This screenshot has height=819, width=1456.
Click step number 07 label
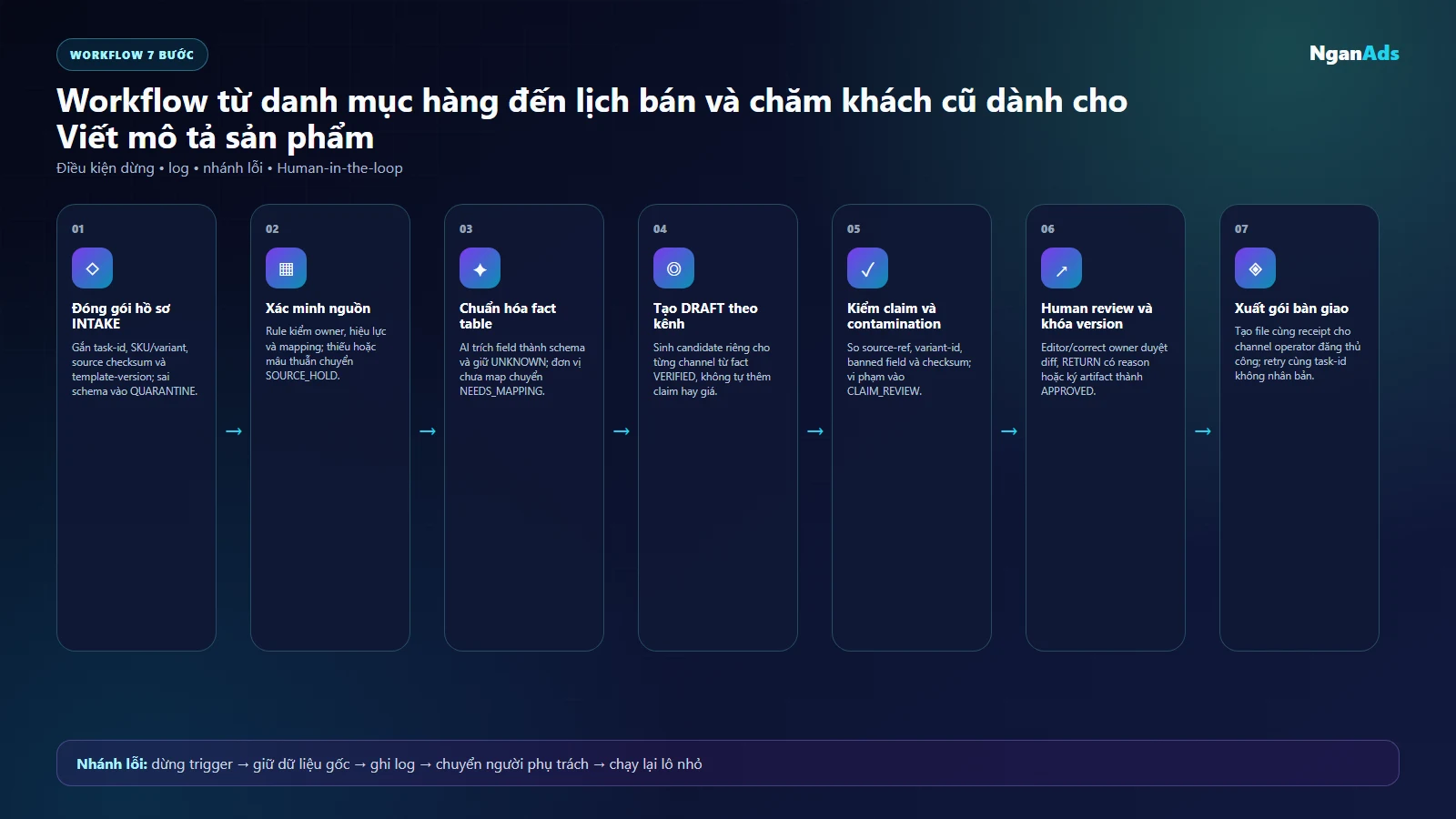coord(1241,229)
